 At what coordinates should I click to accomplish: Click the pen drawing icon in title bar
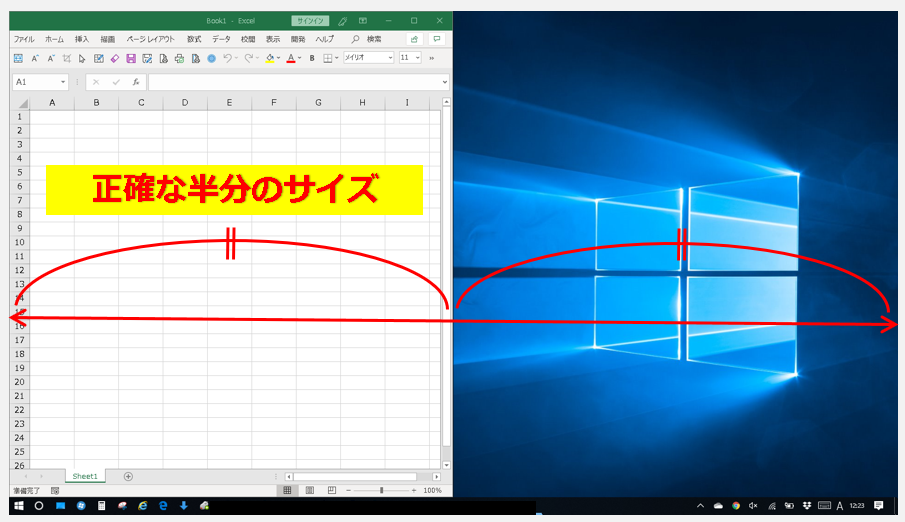[343, 21]
